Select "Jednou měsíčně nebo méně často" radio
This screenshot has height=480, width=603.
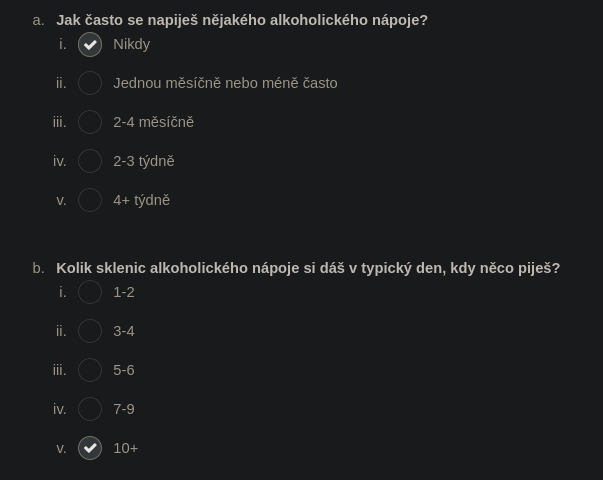[90, 83]
